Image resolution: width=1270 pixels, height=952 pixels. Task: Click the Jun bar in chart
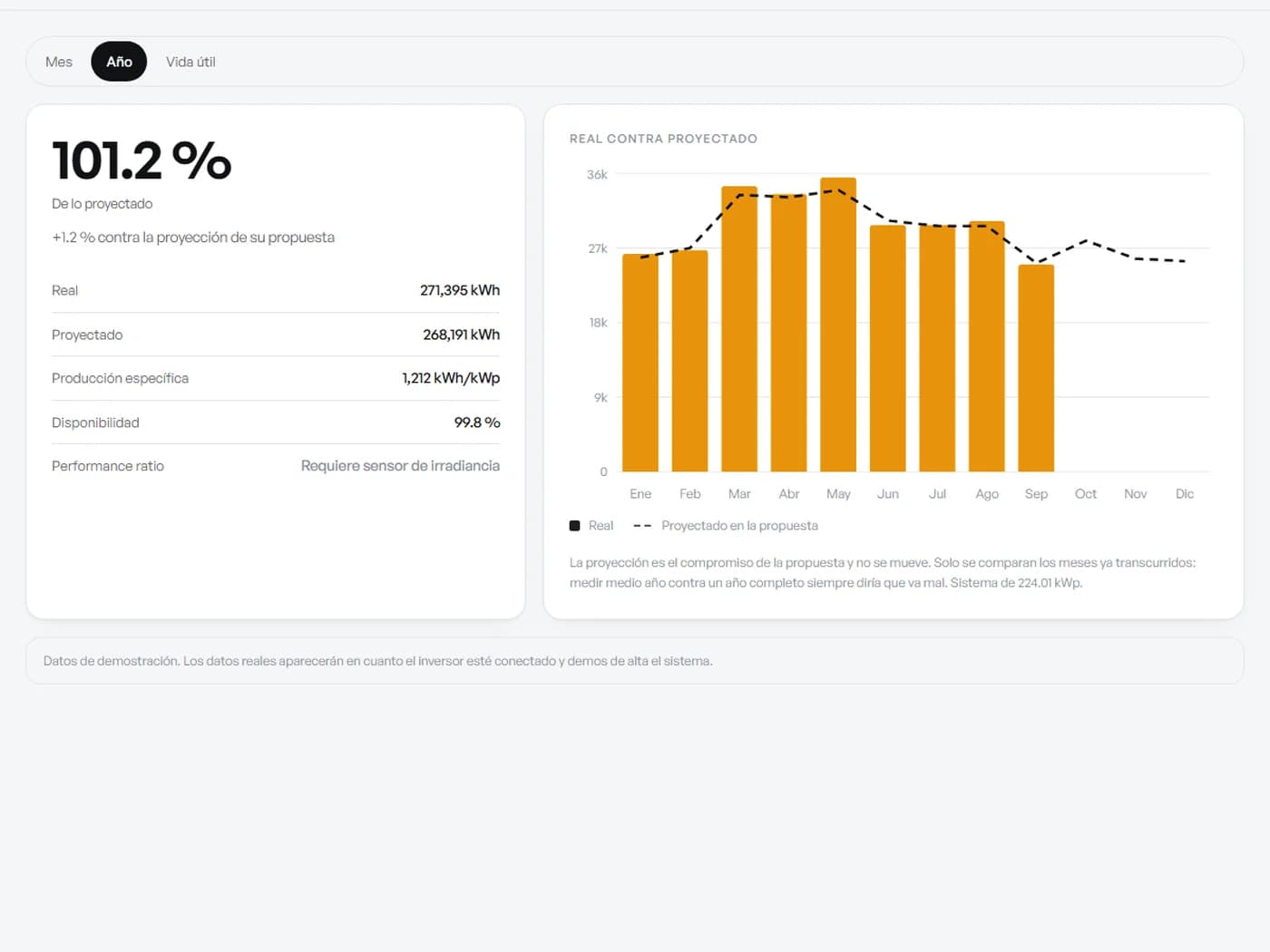[x=887, y=348]
